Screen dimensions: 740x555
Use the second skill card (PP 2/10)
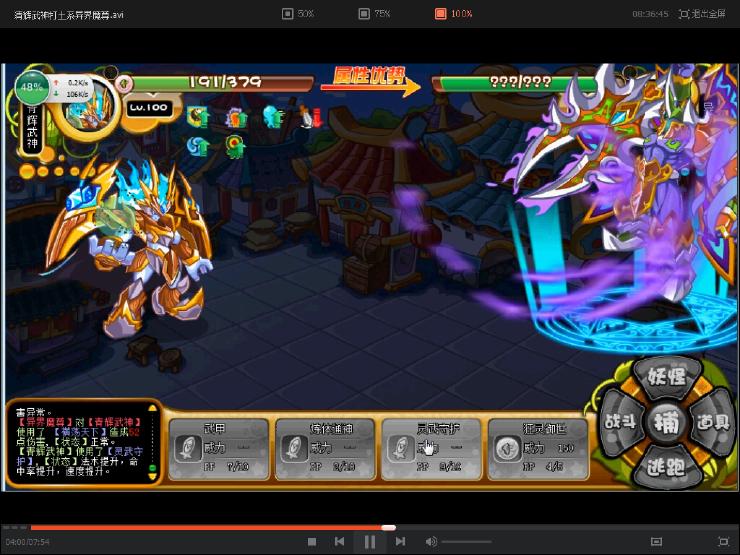click(325, 448)
